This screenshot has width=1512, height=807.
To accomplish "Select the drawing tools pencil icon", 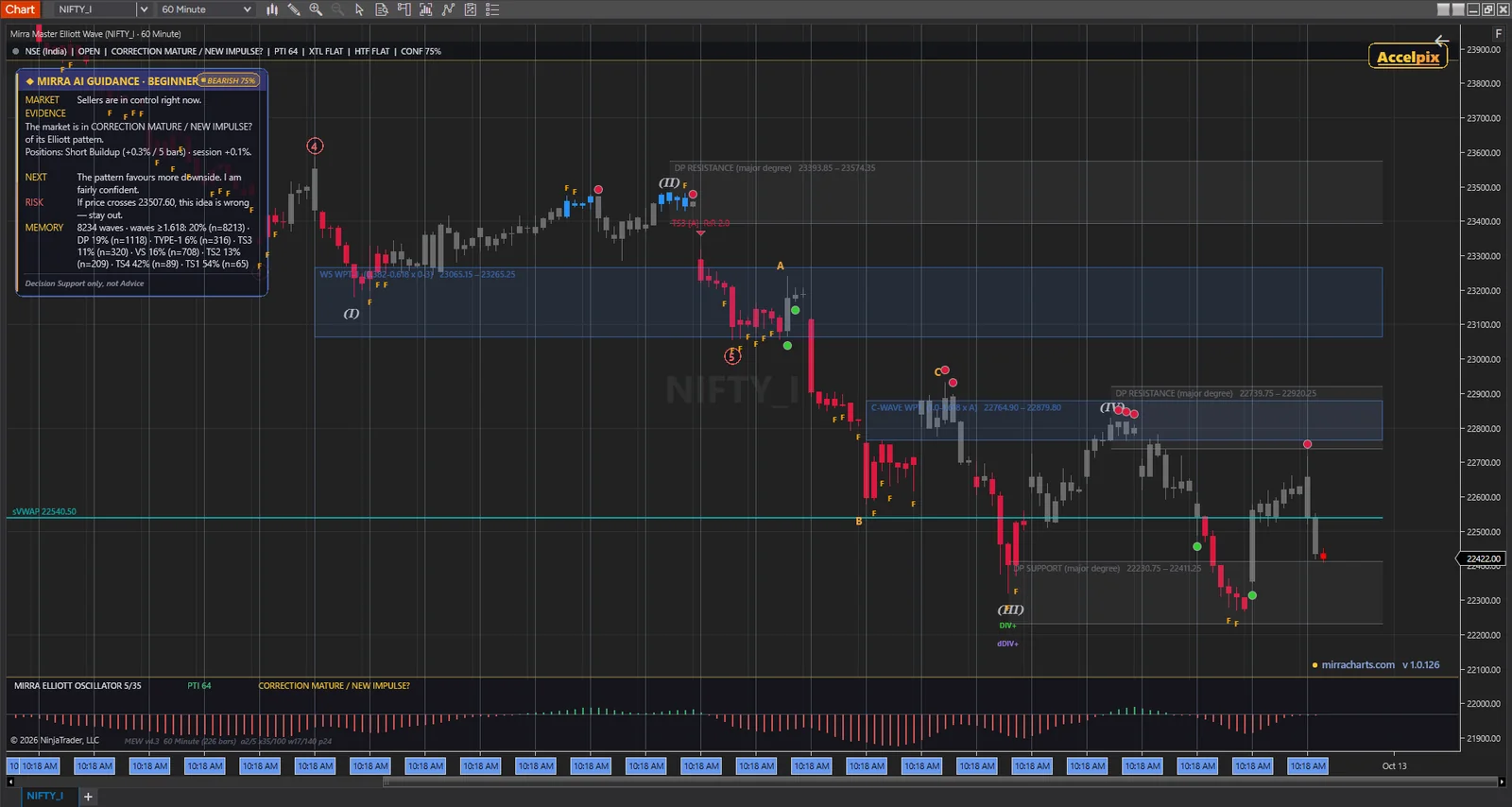I will click(294, 9).
